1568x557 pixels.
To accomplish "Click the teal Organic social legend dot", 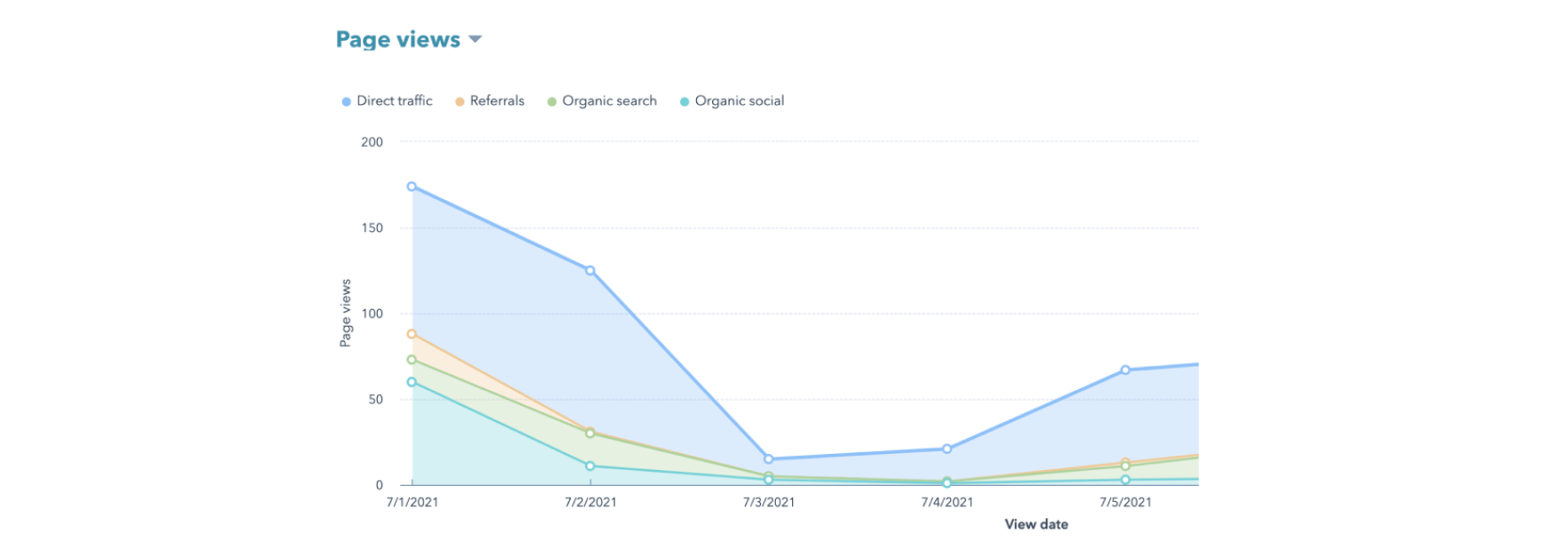I will coord(684,102).
